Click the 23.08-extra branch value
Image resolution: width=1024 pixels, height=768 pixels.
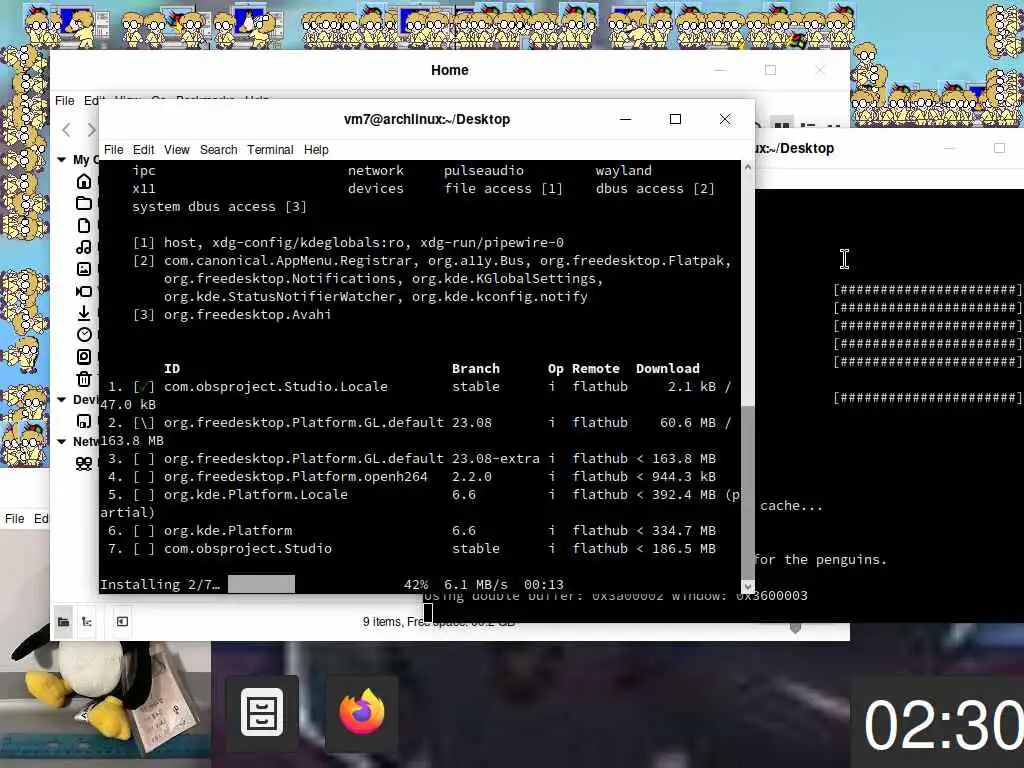click(x=496, y=458)
